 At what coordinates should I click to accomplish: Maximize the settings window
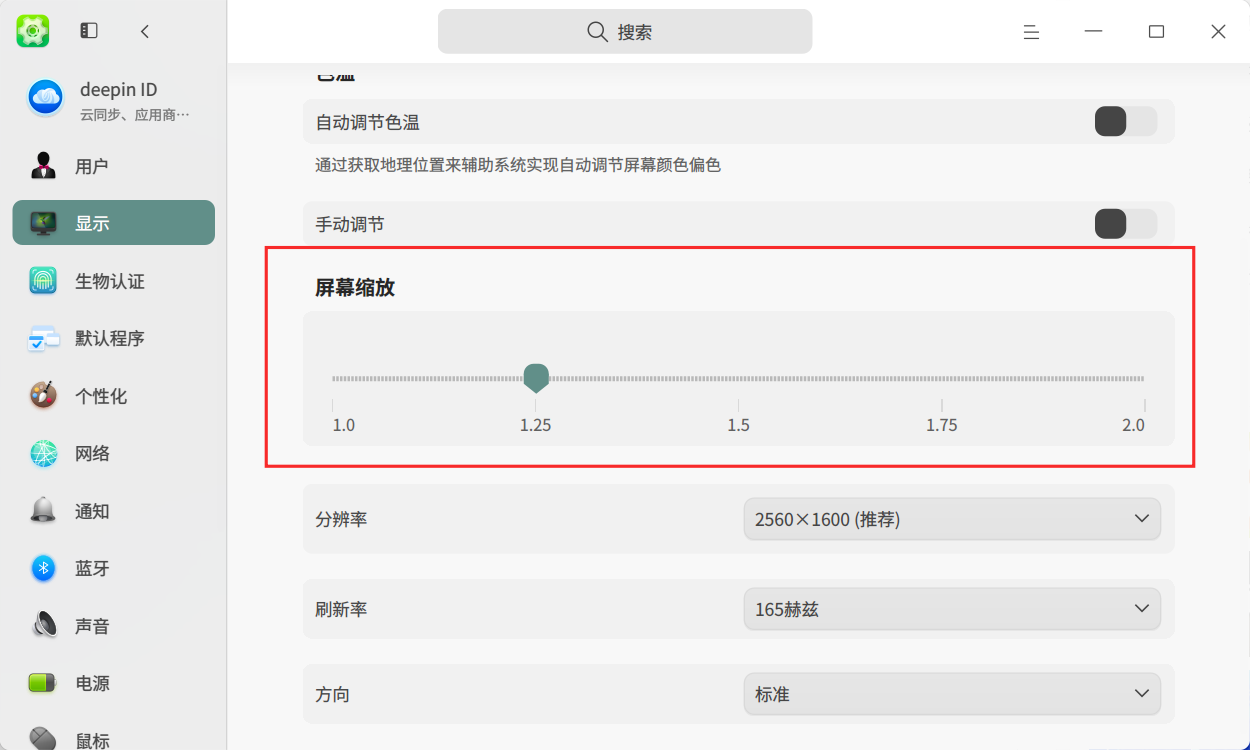coord(1156,32)
